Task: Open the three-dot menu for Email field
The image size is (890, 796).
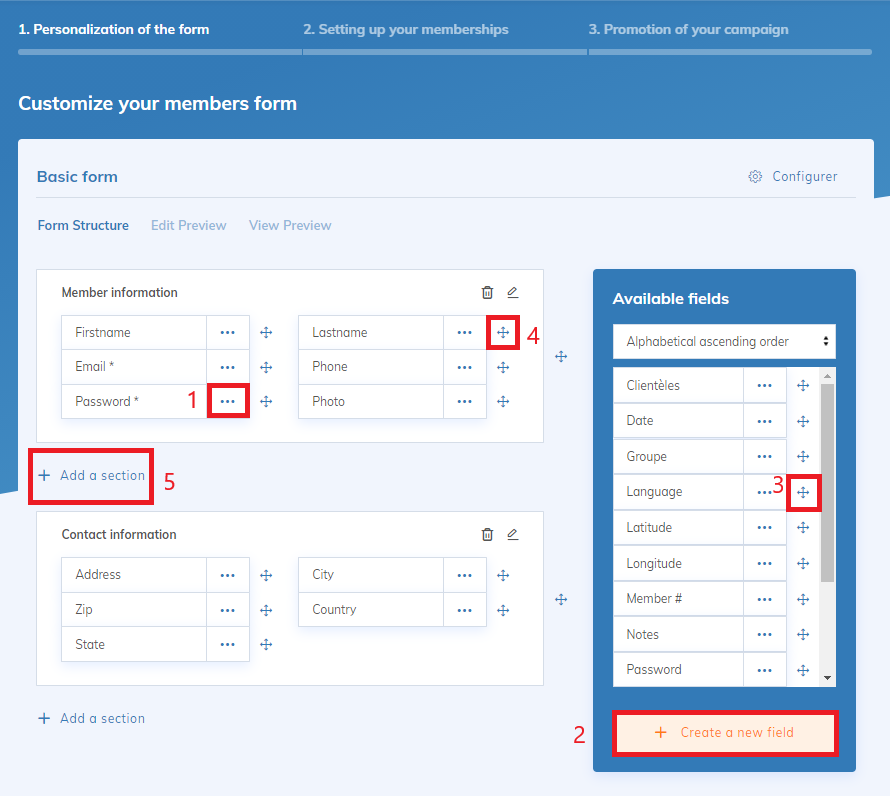Action: (x=228, y=367)
